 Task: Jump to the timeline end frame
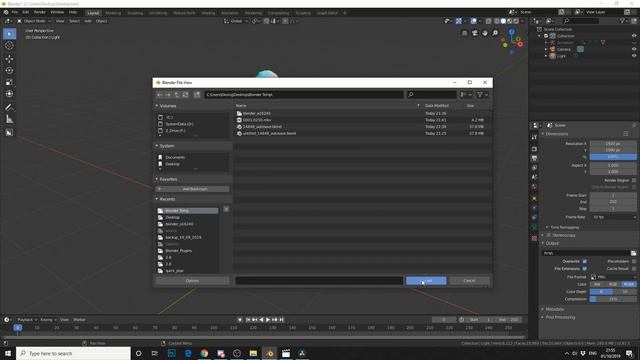(282, 320)
